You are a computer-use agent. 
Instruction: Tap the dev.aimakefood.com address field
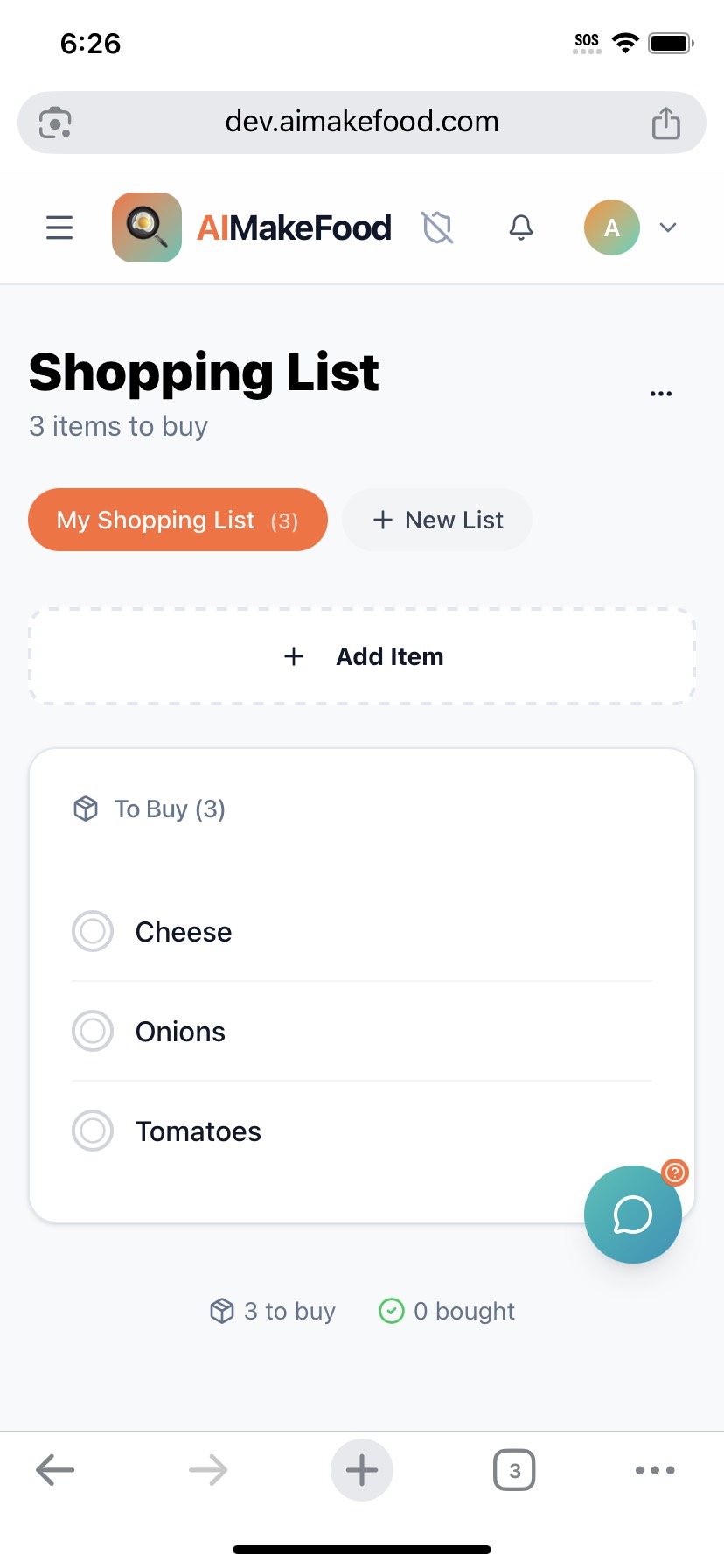tap(362, 122)
